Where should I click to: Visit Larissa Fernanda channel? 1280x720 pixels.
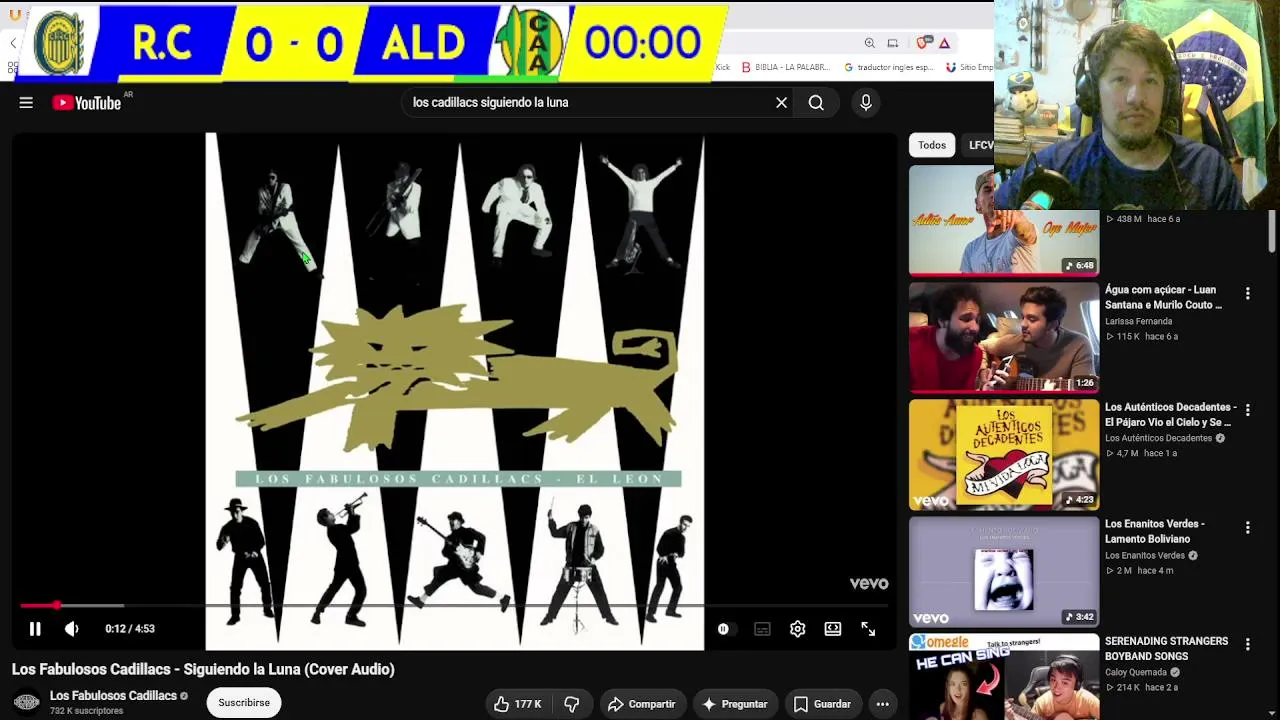pos(1138,322)
